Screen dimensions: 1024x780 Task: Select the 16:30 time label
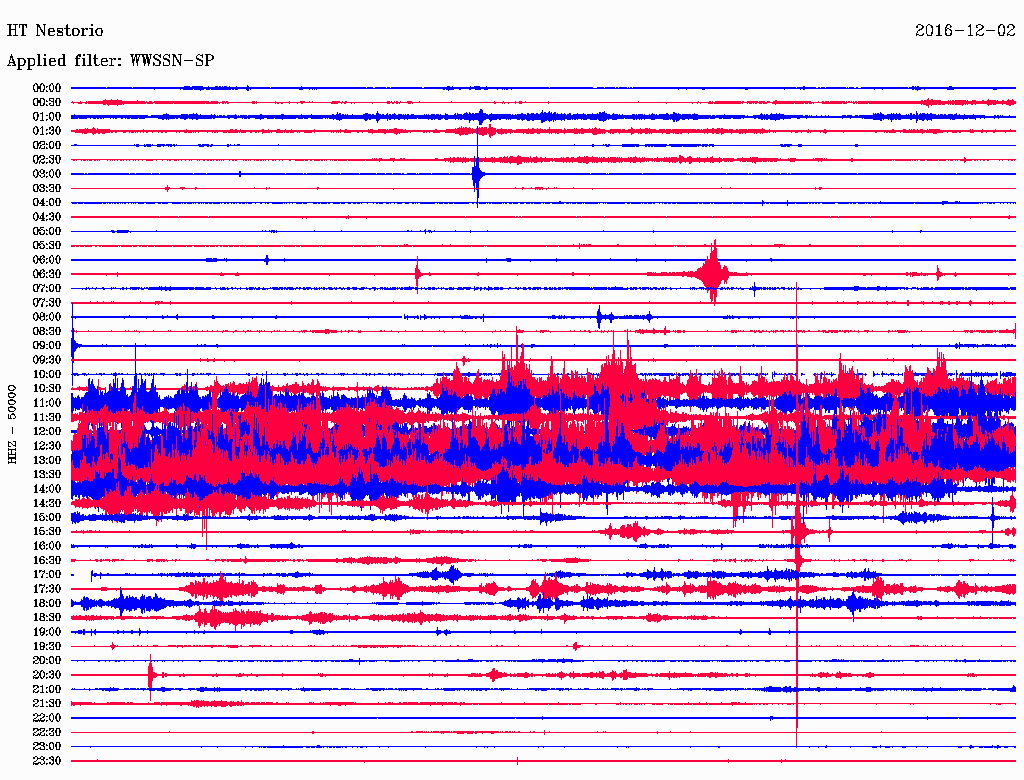[x=47, y=561]
